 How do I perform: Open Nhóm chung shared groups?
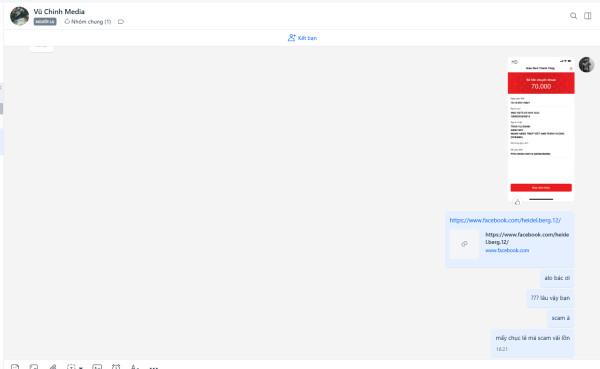coord(88,22)
